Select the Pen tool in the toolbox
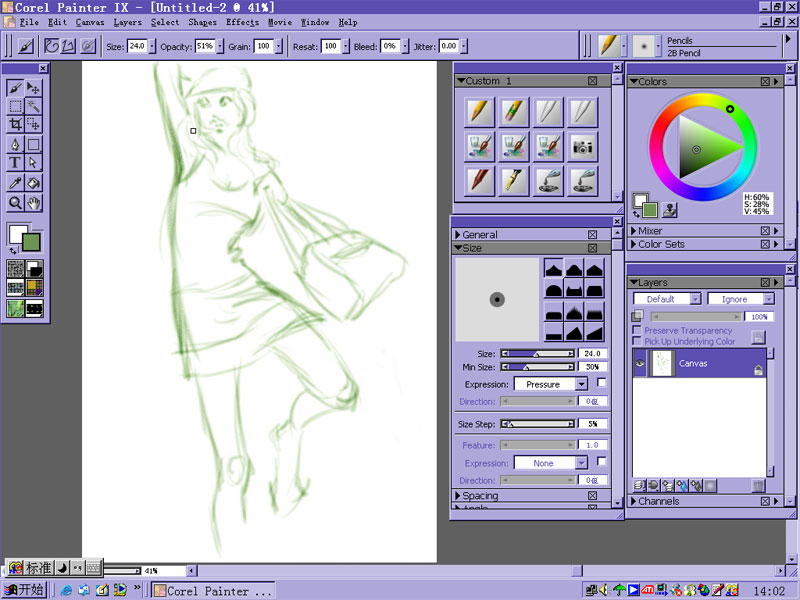800x600 pixels. 15,144
